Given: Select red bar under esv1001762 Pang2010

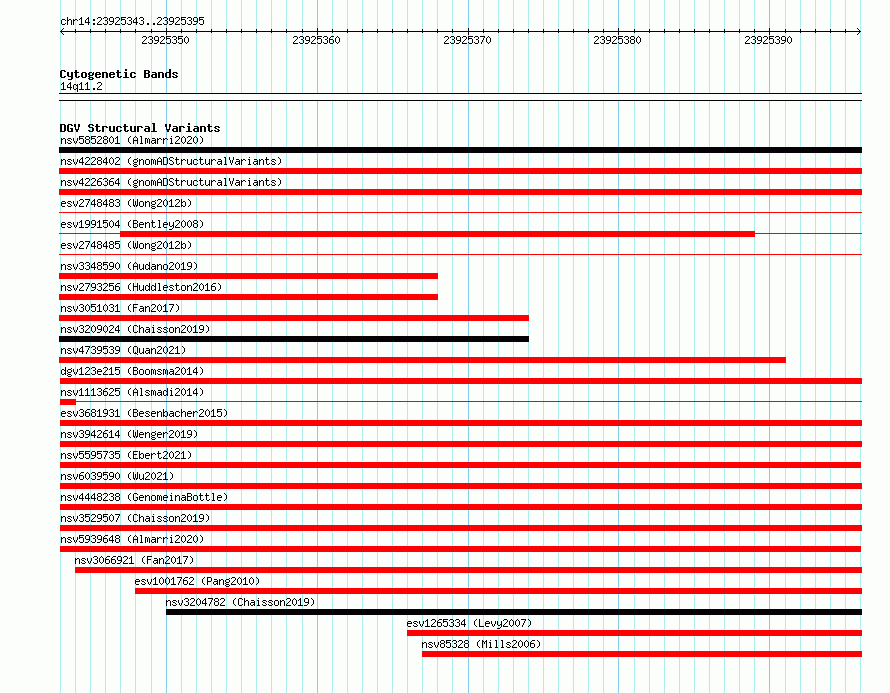Looking at the screenshot, I should 498,591.
